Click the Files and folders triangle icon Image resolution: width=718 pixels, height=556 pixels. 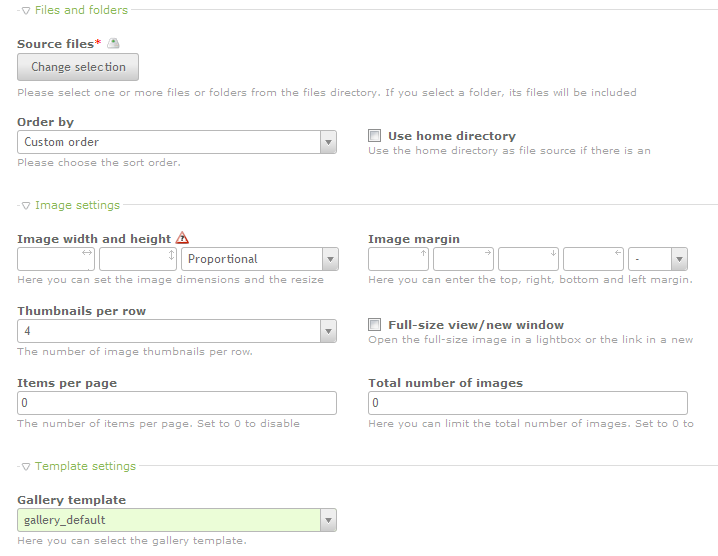coord(26,10)
